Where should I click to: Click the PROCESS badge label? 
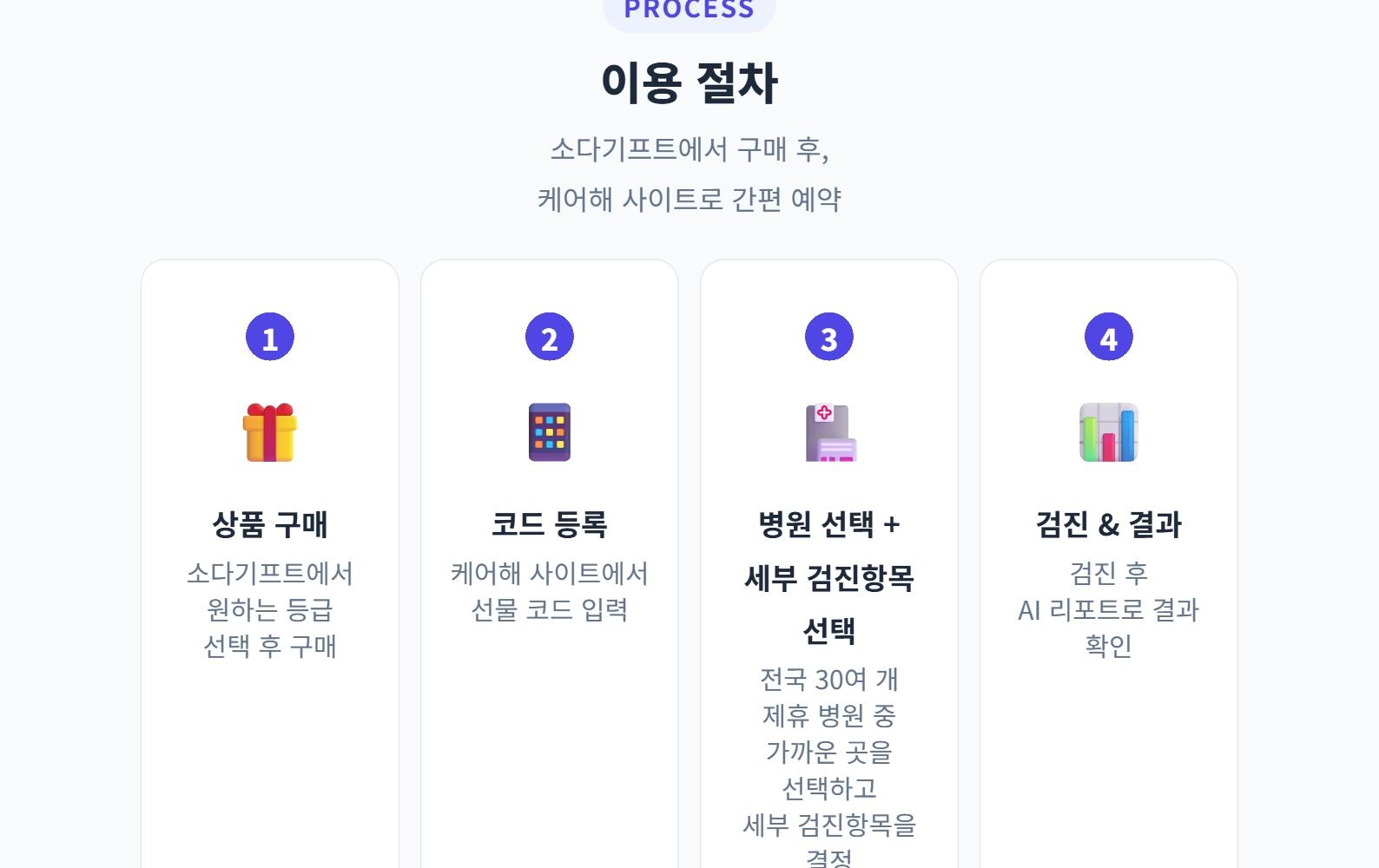click(689, 10)
